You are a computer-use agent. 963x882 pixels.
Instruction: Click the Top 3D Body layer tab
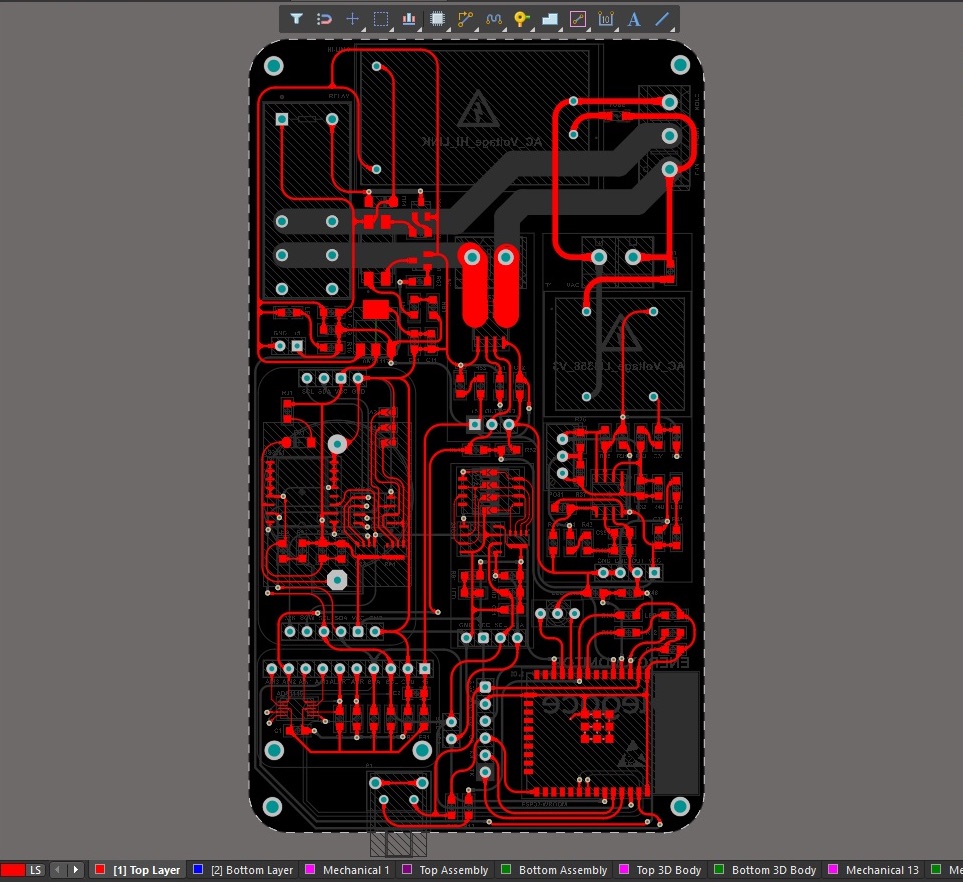tap(668, 870)
